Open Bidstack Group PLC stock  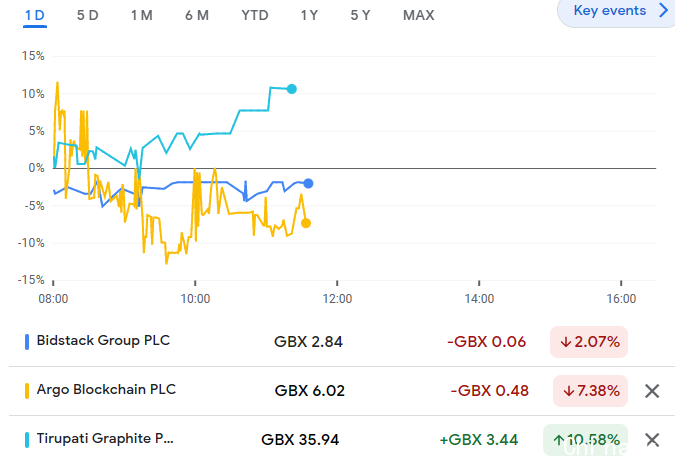click(x=103, y=341)
